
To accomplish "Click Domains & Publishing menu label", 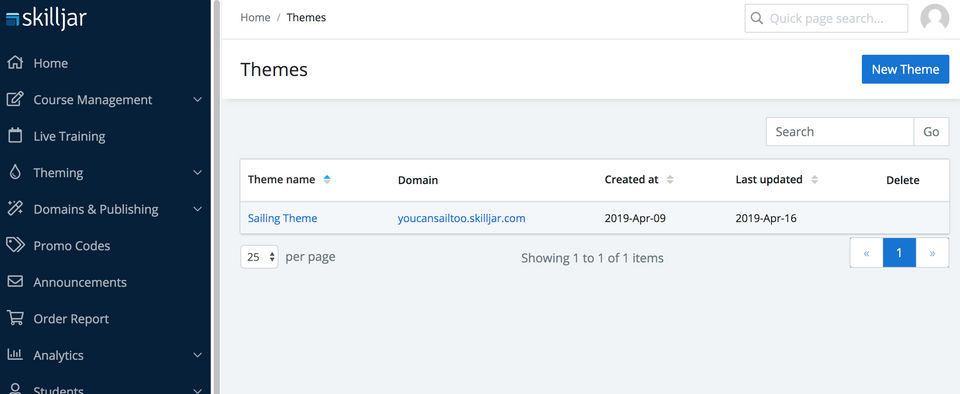I will pyautogui.click(x=96, y=209).
